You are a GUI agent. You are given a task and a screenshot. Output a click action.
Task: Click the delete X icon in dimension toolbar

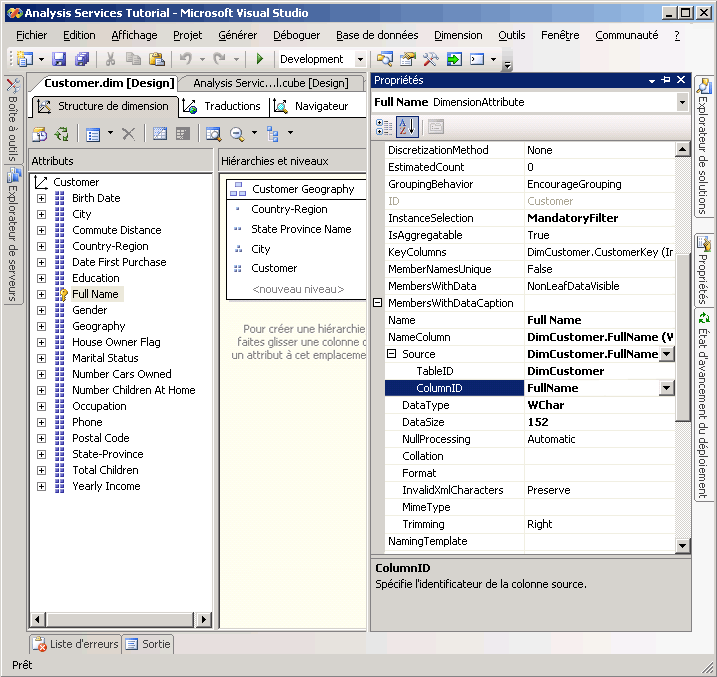point(128,134)
